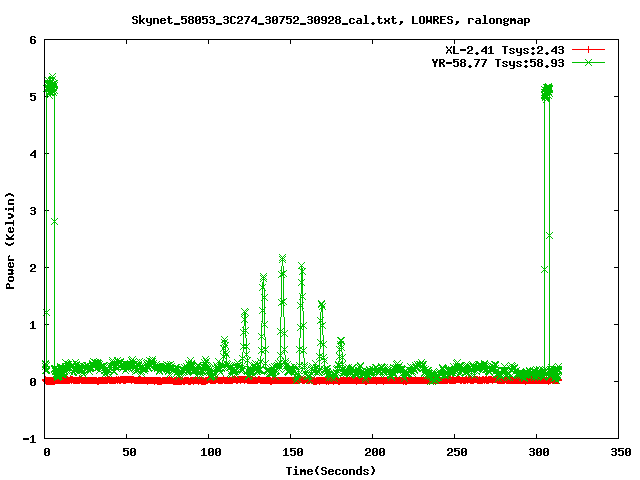This screenshot has height=480, width=640.
Task: Click the legend entry 'XL-2.41 Tsys:2.43'
Action: (504, 50)
